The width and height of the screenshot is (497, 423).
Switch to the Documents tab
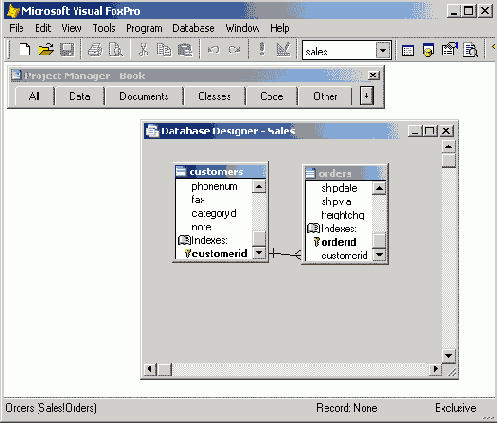(144, 96)
